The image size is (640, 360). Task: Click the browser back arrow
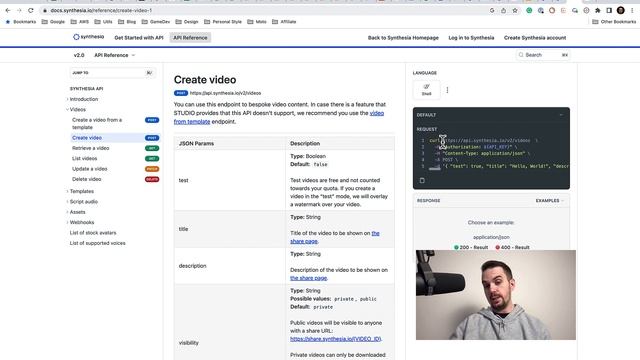pos(8,10)
